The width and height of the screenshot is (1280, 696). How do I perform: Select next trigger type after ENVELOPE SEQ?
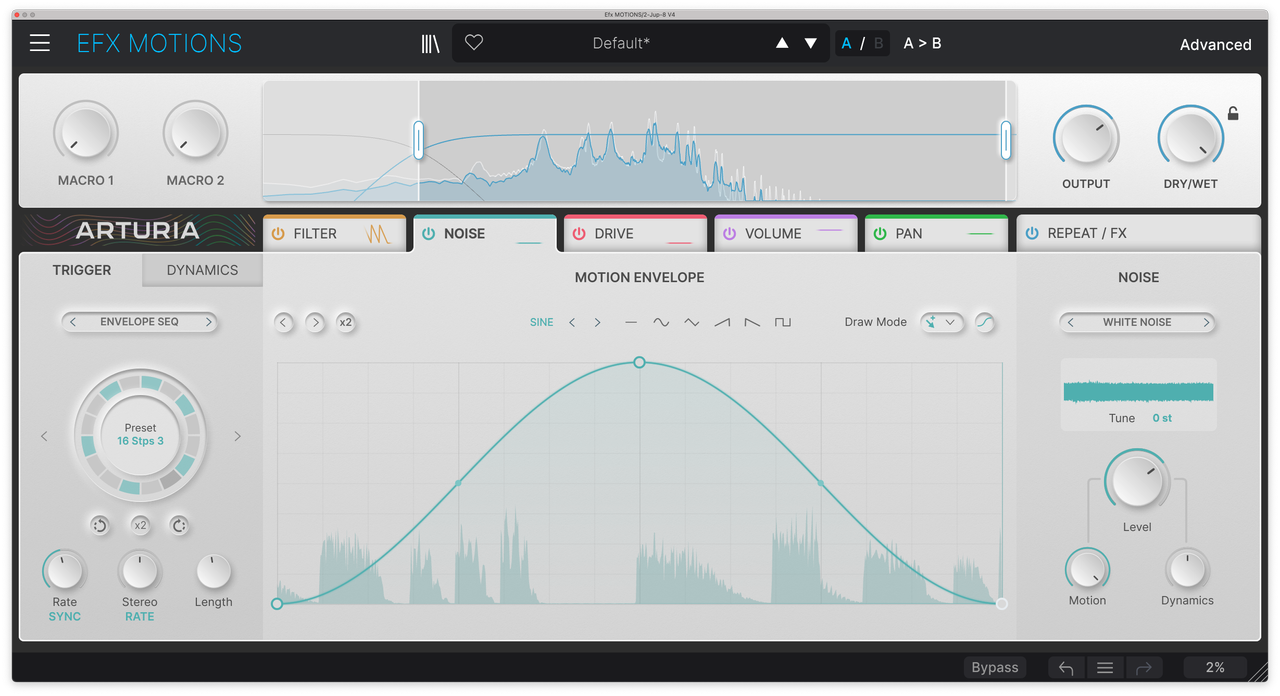point(208,322)
